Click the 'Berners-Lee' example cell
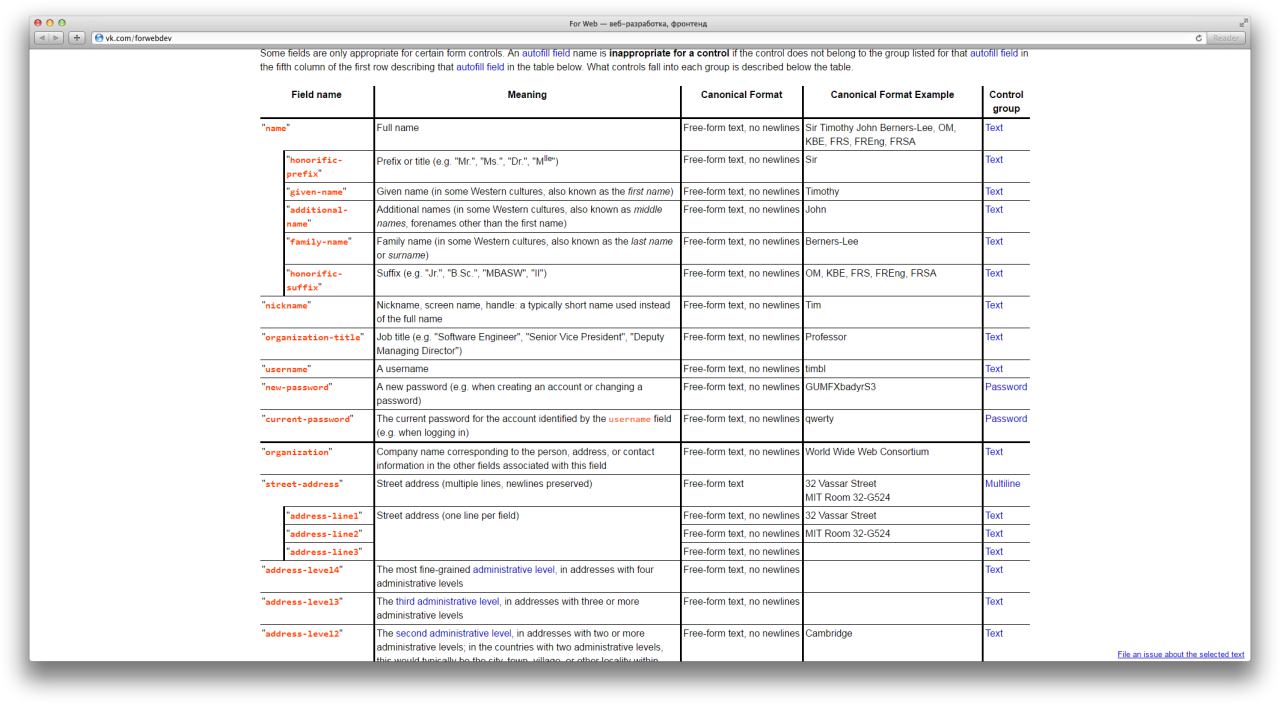Screen dimensions: 1280x704 click(x=892, y=248)
